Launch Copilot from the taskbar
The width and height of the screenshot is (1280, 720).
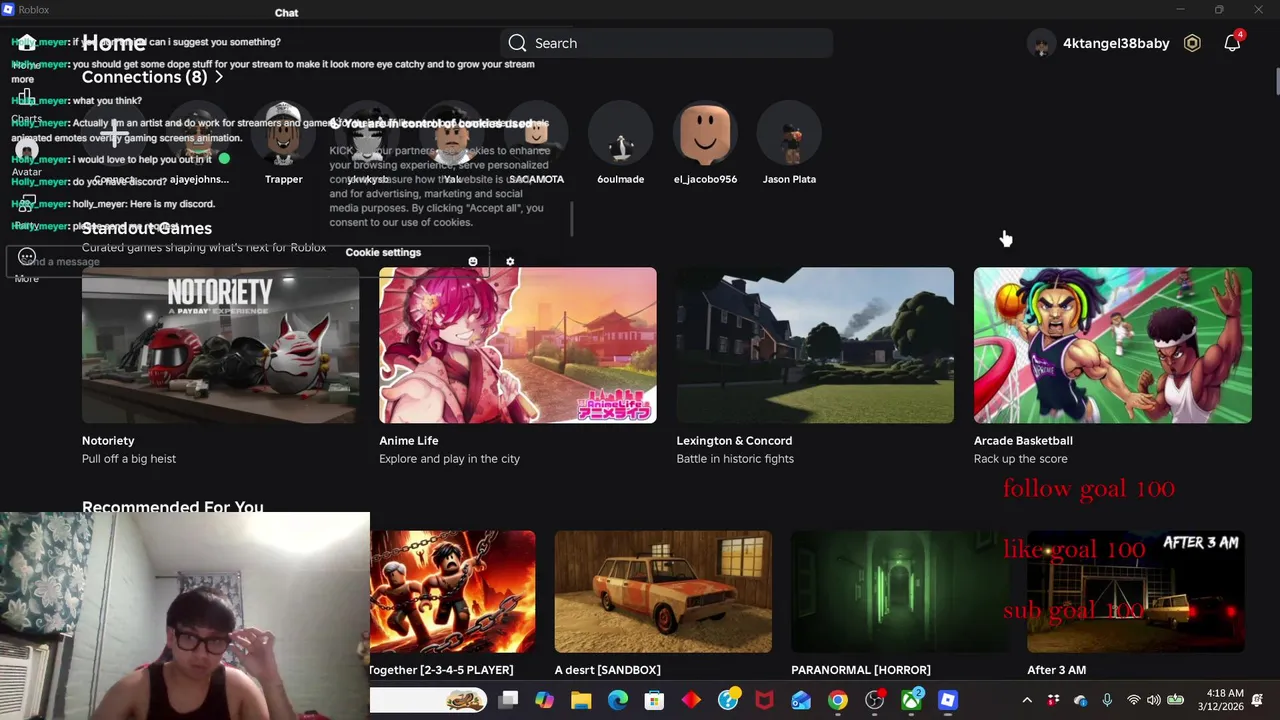(x=544, y=701)
